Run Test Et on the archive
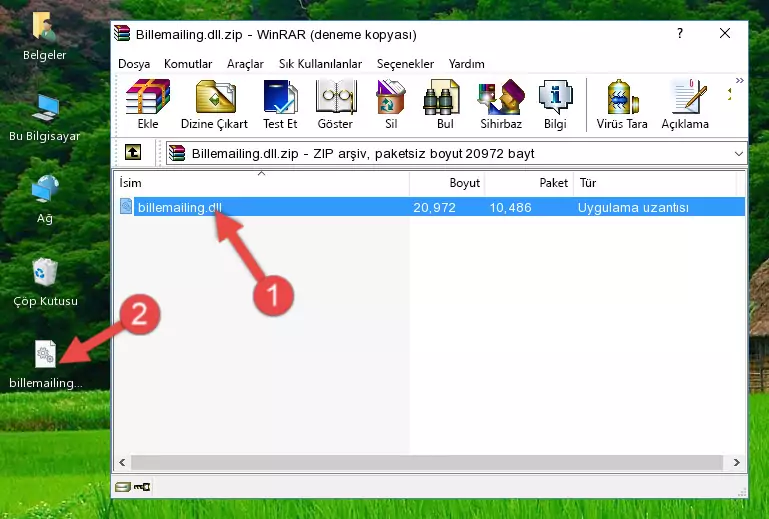This screenshot has height=519, width=769. pos(280,104)
